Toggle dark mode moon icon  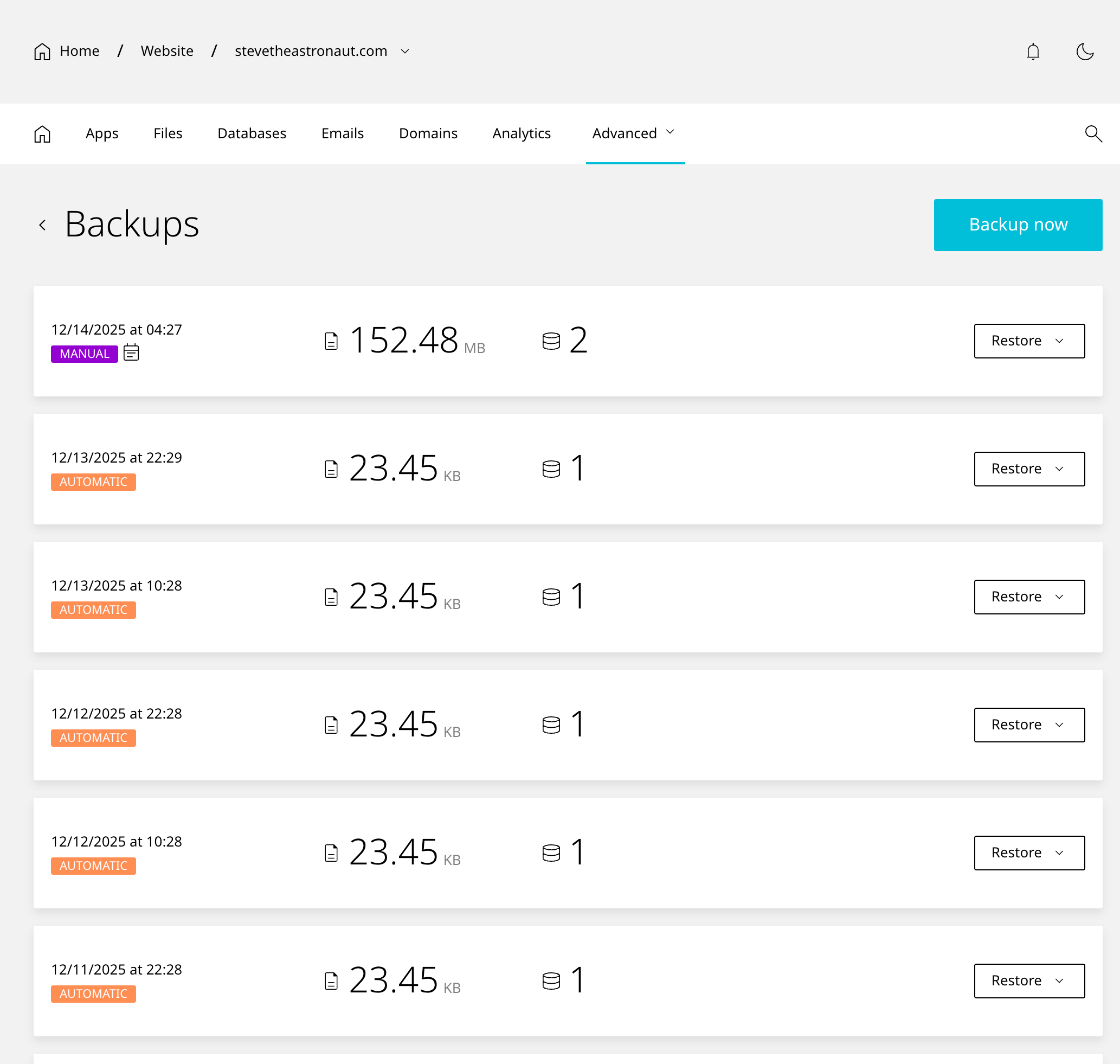pos(1084,52)
